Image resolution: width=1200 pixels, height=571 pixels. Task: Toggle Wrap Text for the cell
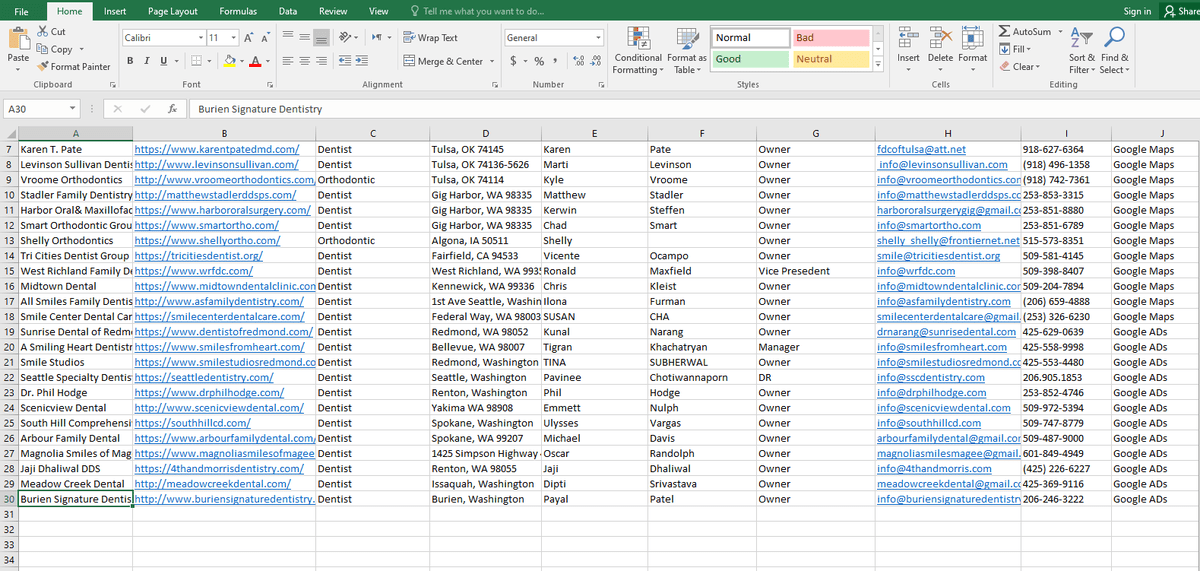point(430,38)
